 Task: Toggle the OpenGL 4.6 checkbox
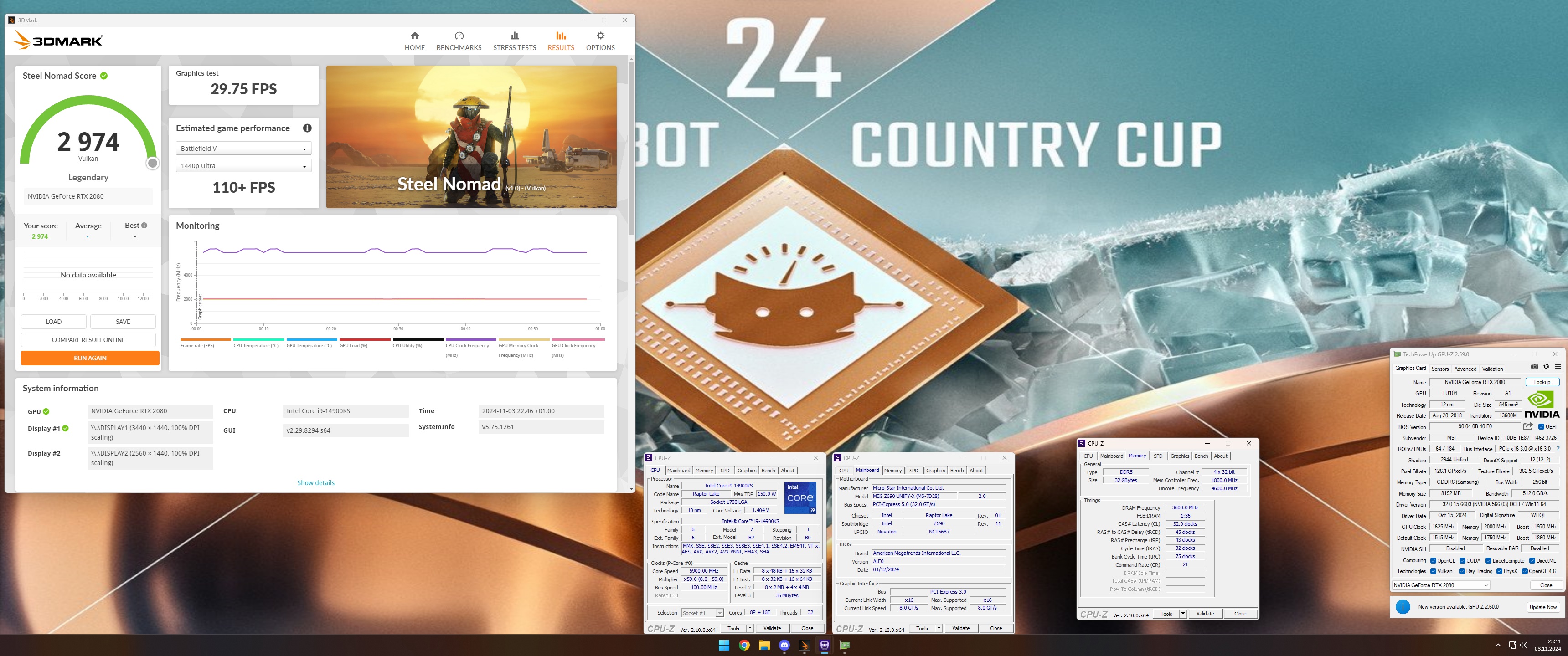[1525, 571]
